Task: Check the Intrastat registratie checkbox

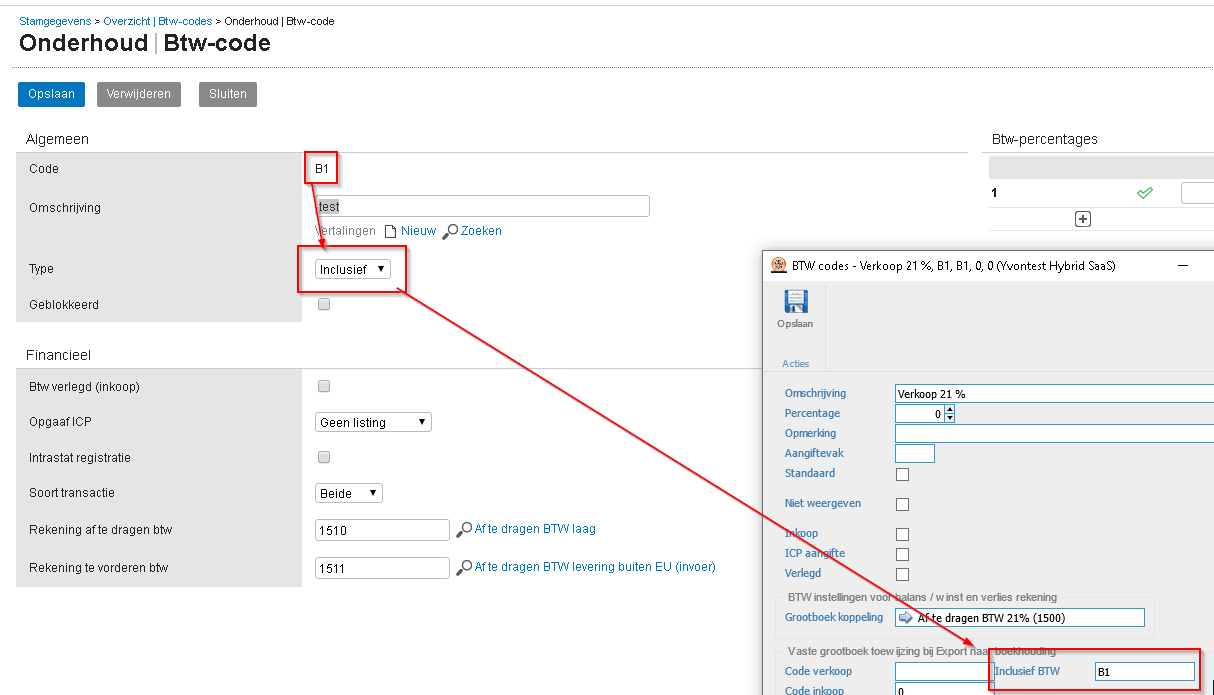Action: coord(324,458)
